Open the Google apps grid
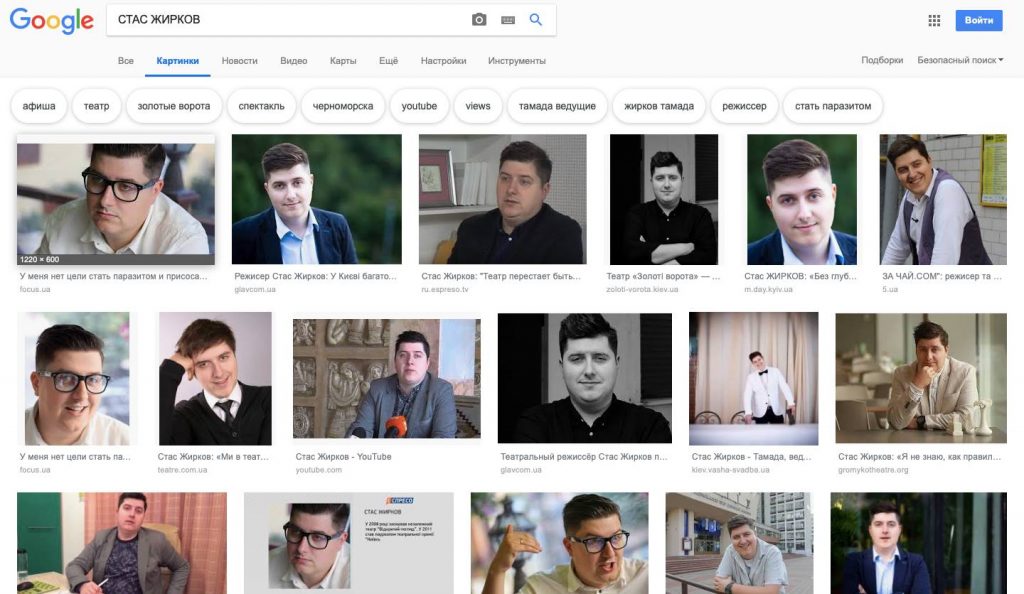The height and width of the screenshot is (594, 1024). 934,20
